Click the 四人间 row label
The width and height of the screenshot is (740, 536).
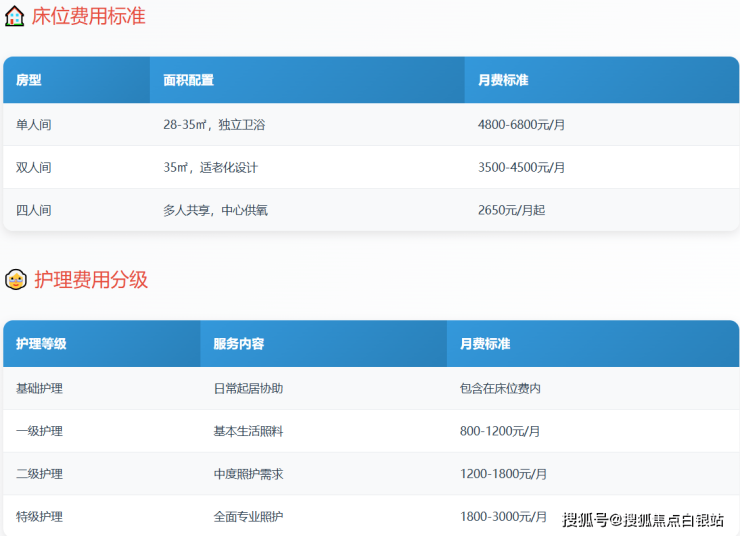tap(34, 211)
